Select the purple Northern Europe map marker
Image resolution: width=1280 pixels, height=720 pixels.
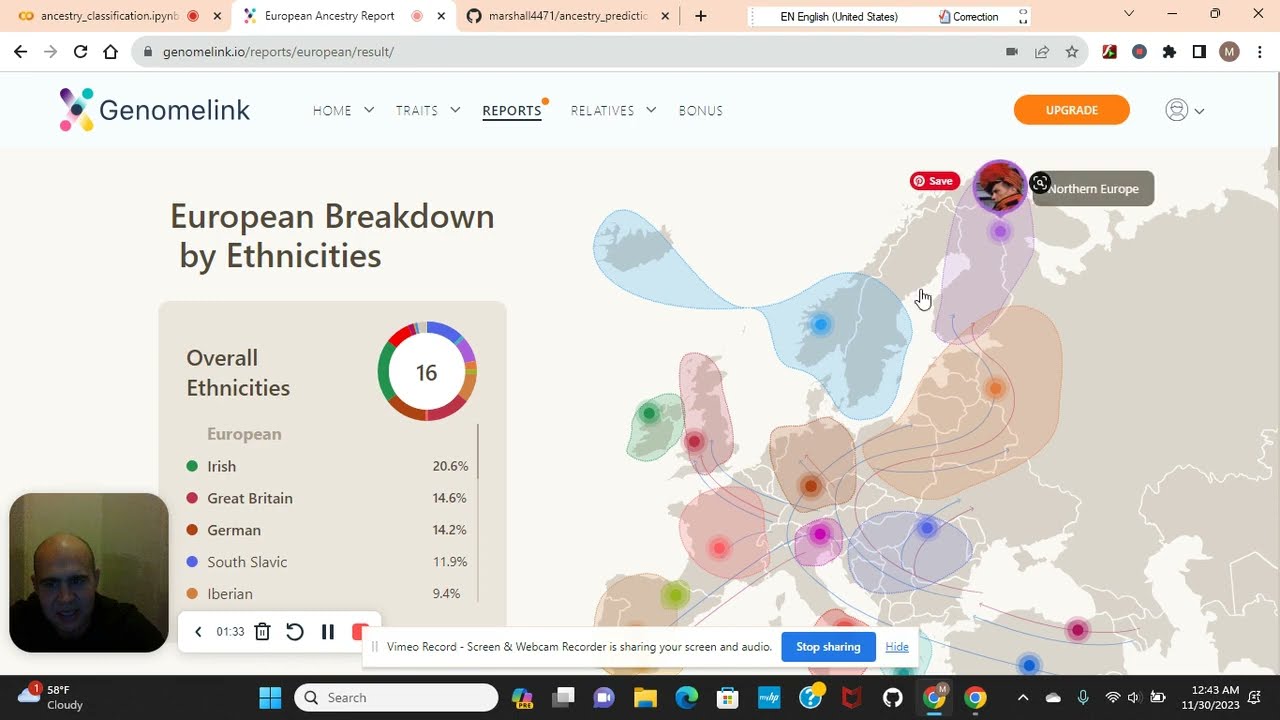[x=1000, y=232]
